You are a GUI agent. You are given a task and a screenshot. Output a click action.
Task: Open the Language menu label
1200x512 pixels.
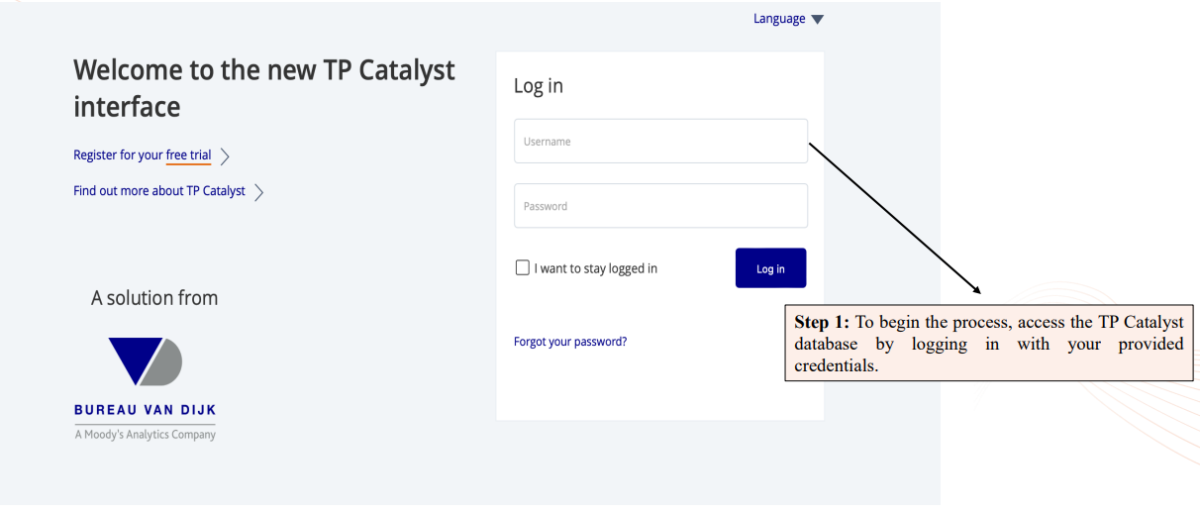pyautogui.click(x=779, y=19)
